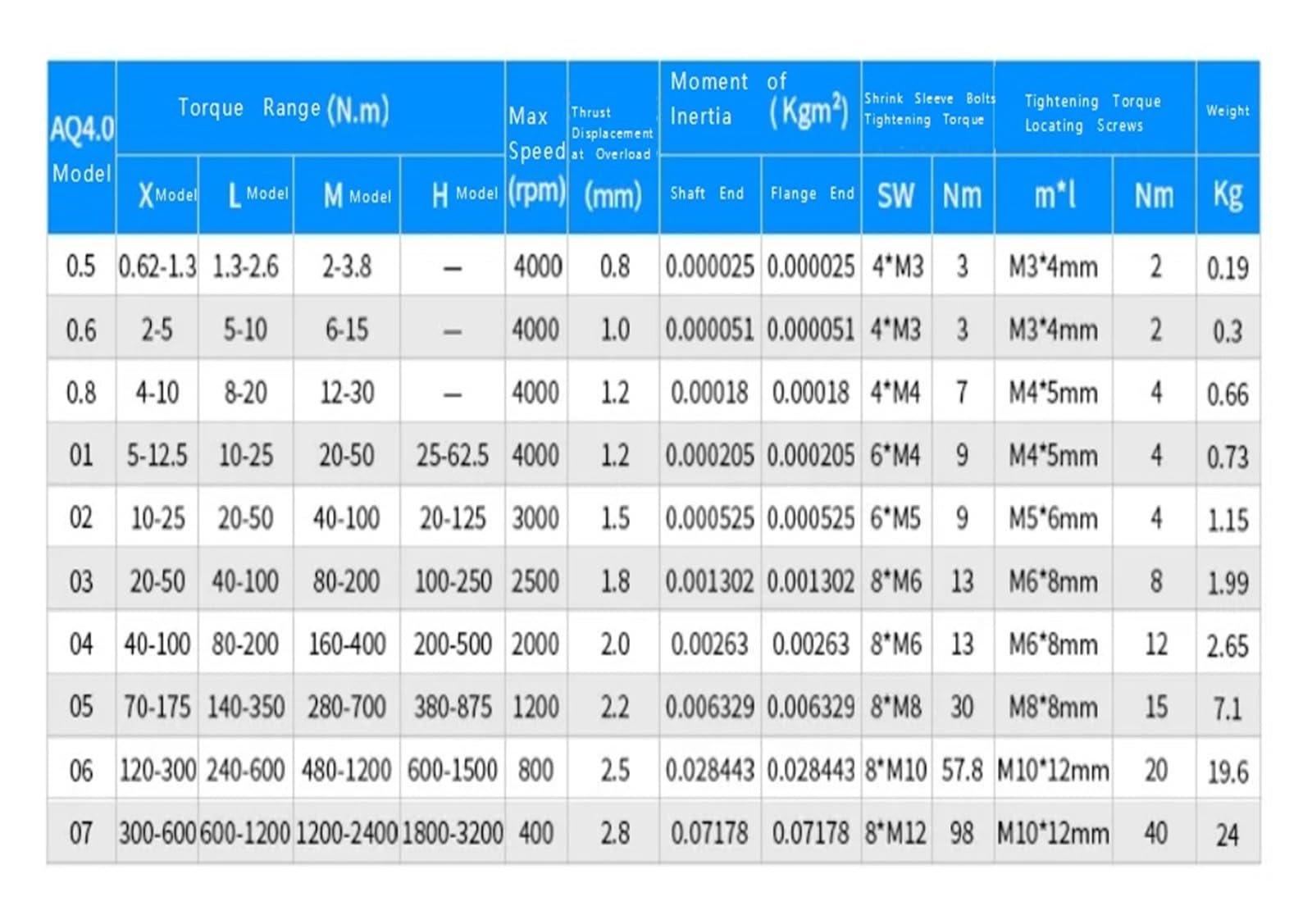This screenshot has width=1312, height=924.
Task: Select weight value "19.6"
Action: (x=1228, y=772)
